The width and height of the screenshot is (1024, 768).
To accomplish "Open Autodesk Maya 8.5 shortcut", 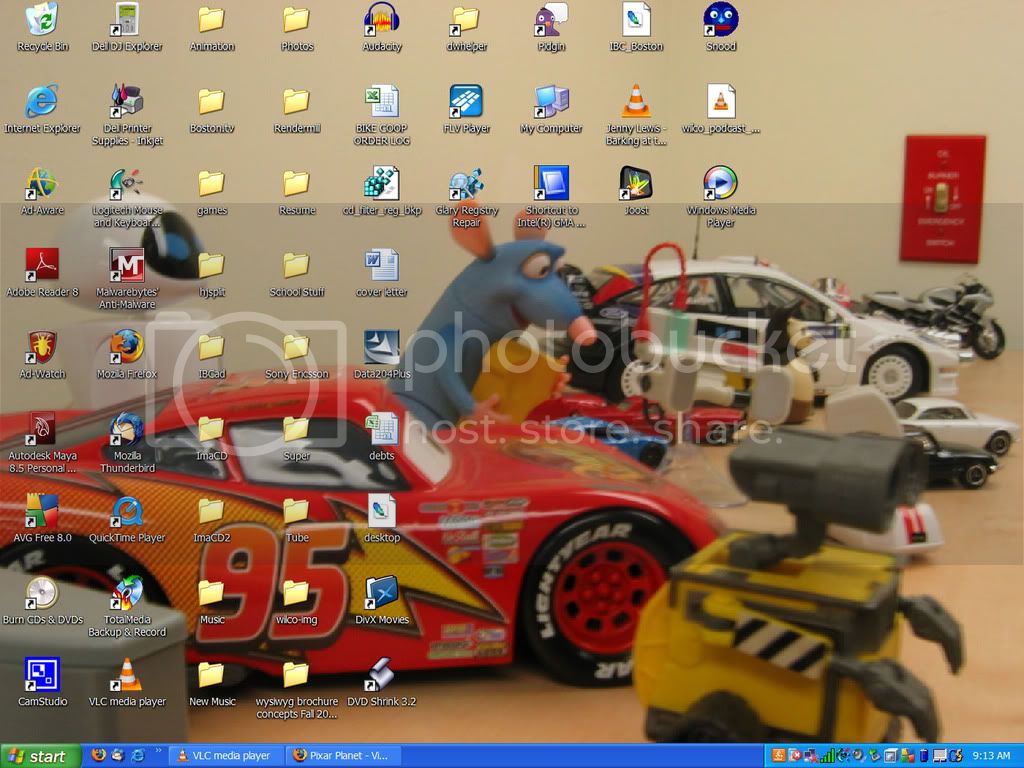I will click(x=41, y=430).
